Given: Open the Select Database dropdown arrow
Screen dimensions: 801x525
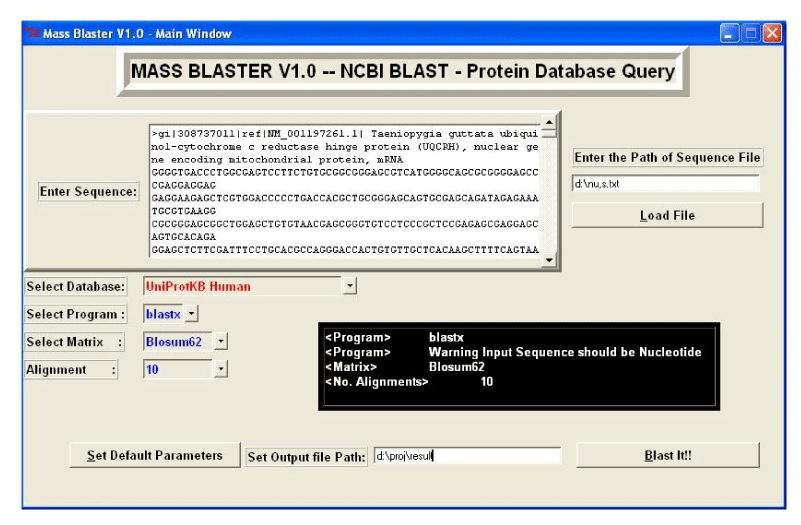Looking at the screenshot, I should (x=349, y=286).
